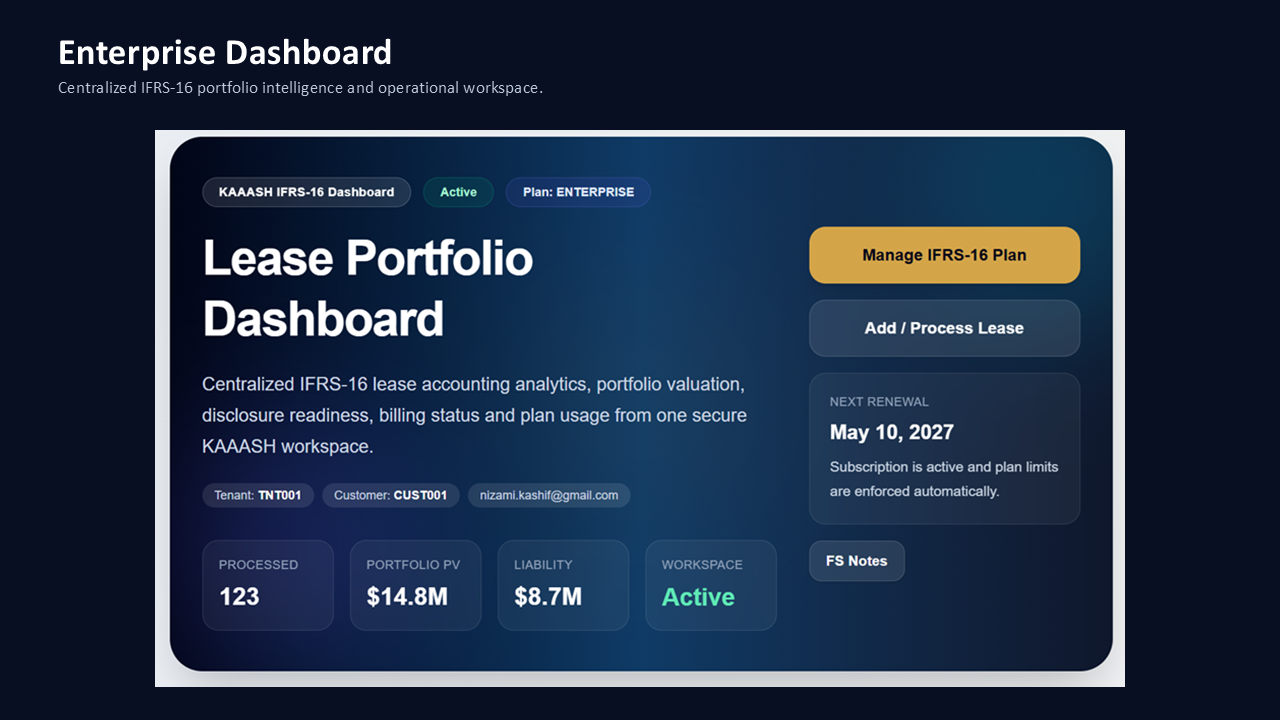
Task: Click the Manage IFRS-16 Plan button
Action: (x=944, y=255)
